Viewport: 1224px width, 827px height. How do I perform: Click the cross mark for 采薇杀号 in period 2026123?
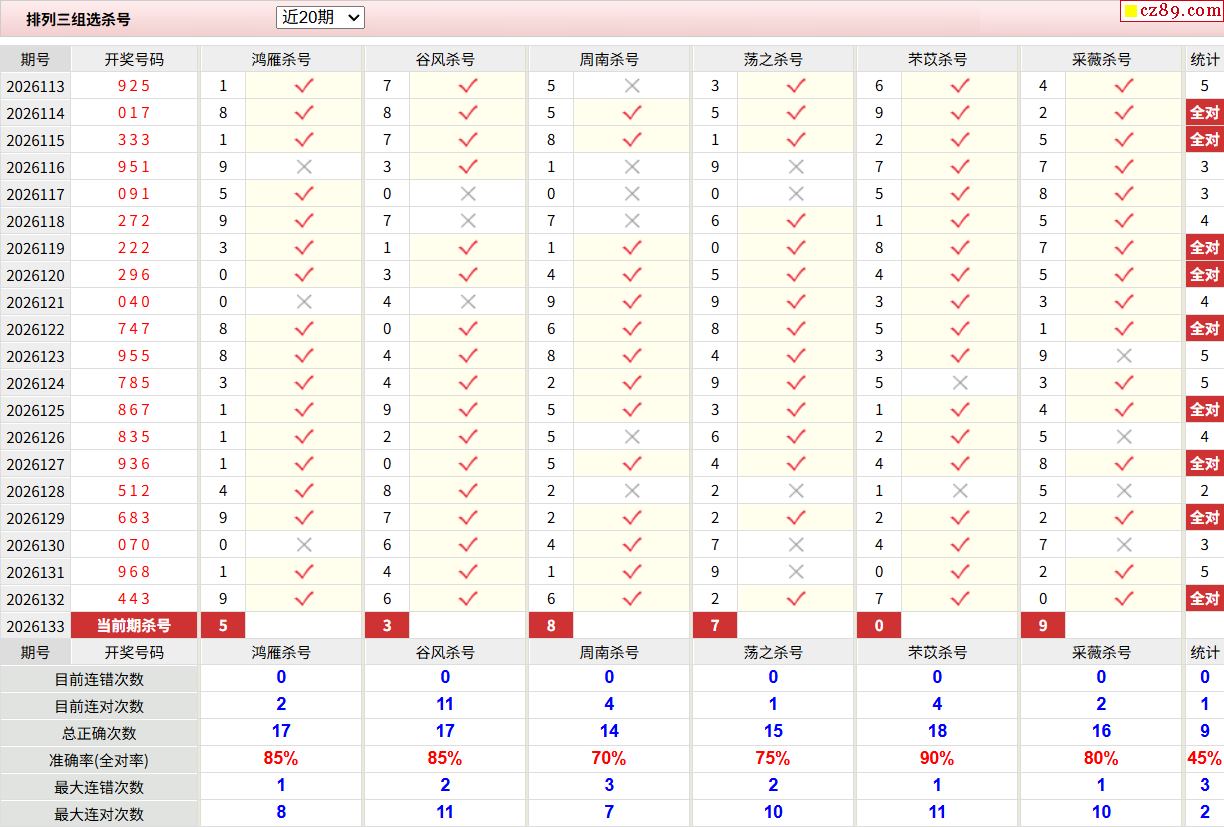click(1124, 356)
